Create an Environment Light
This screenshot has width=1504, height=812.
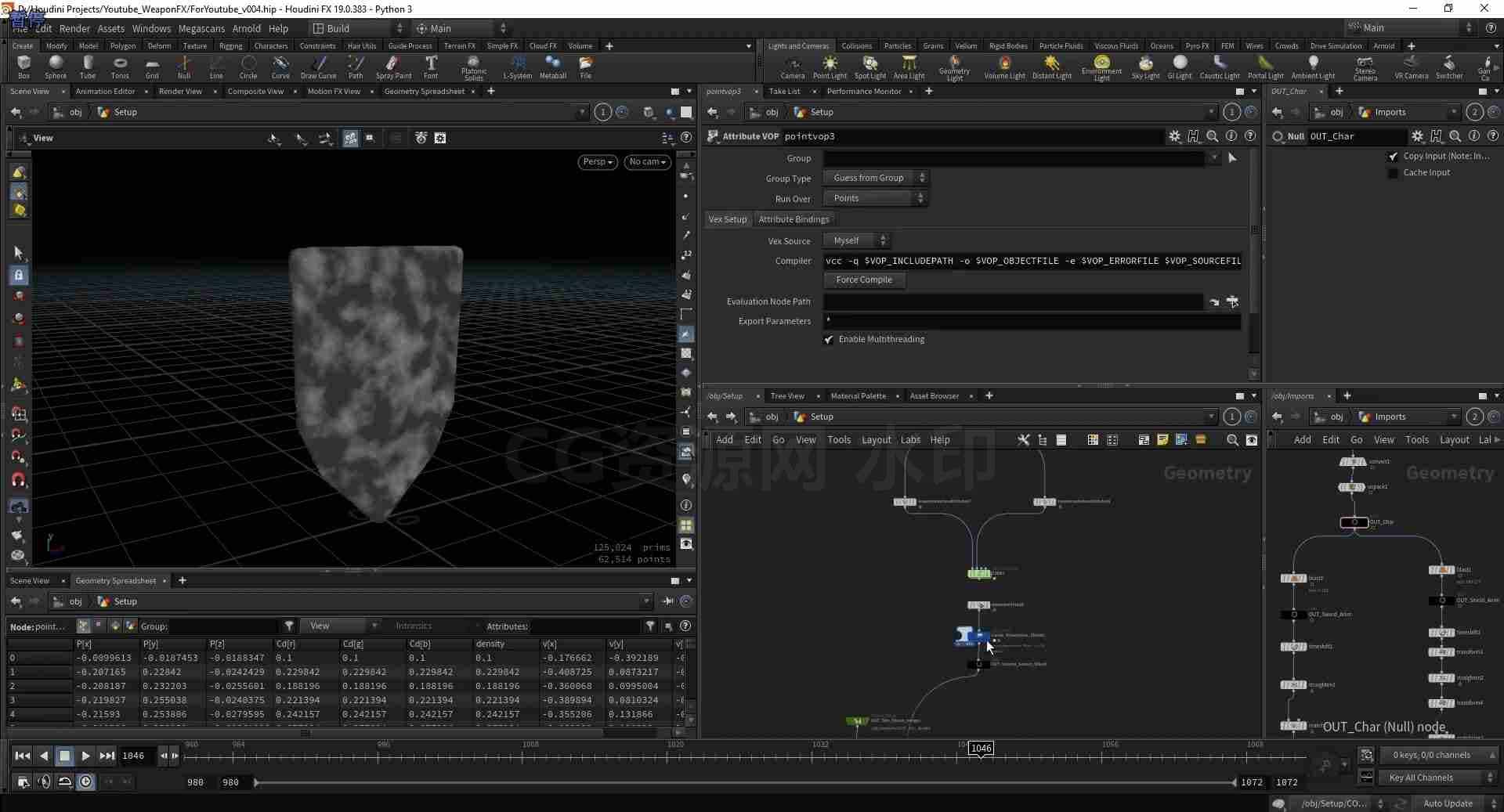click(1101, 67)
